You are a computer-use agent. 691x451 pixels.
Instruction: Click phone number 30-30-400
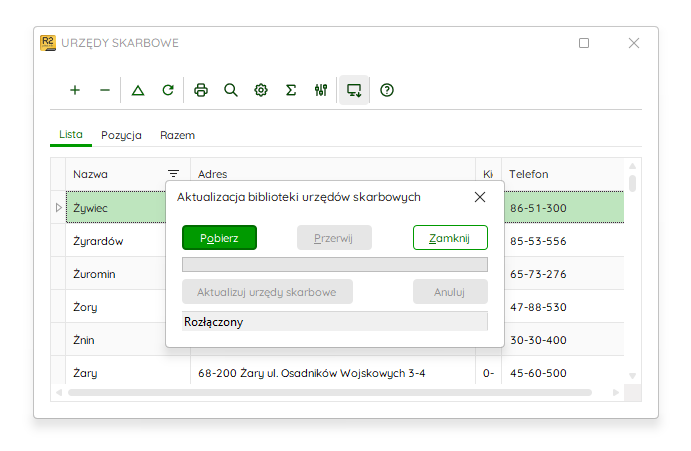tap(538, 340)
